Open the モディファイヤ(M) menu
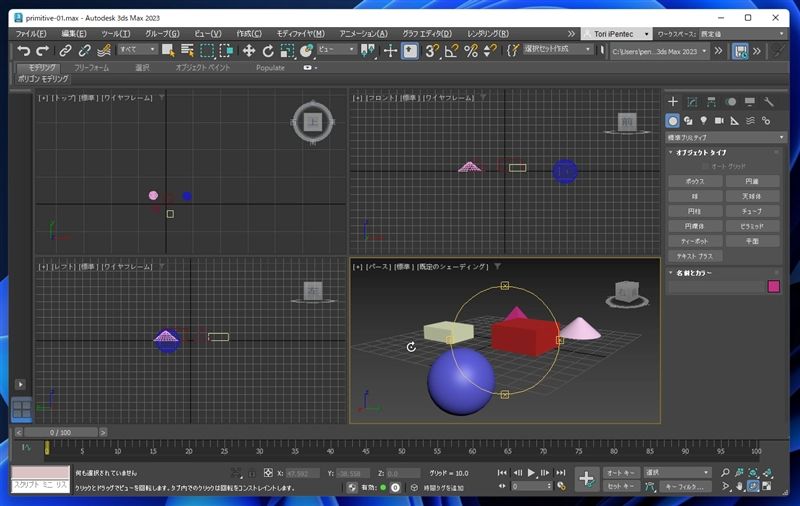Viewport: 800px width, 506px height. coord(301,34)
